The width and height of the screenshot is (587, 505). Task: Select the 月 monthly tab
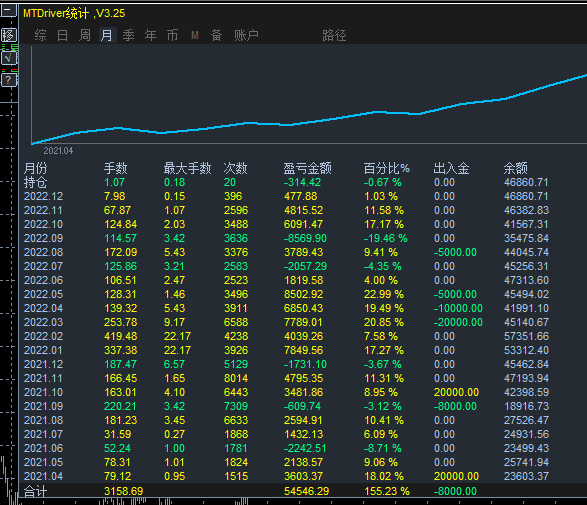click(107, 35)
